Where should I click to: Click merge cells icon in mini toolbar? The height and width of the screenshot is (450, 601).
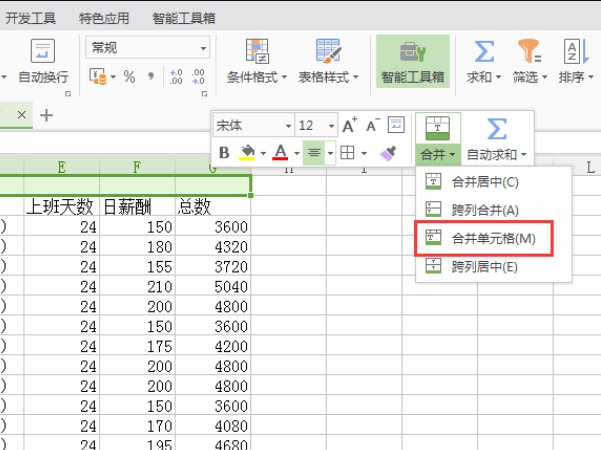(437, 128)
